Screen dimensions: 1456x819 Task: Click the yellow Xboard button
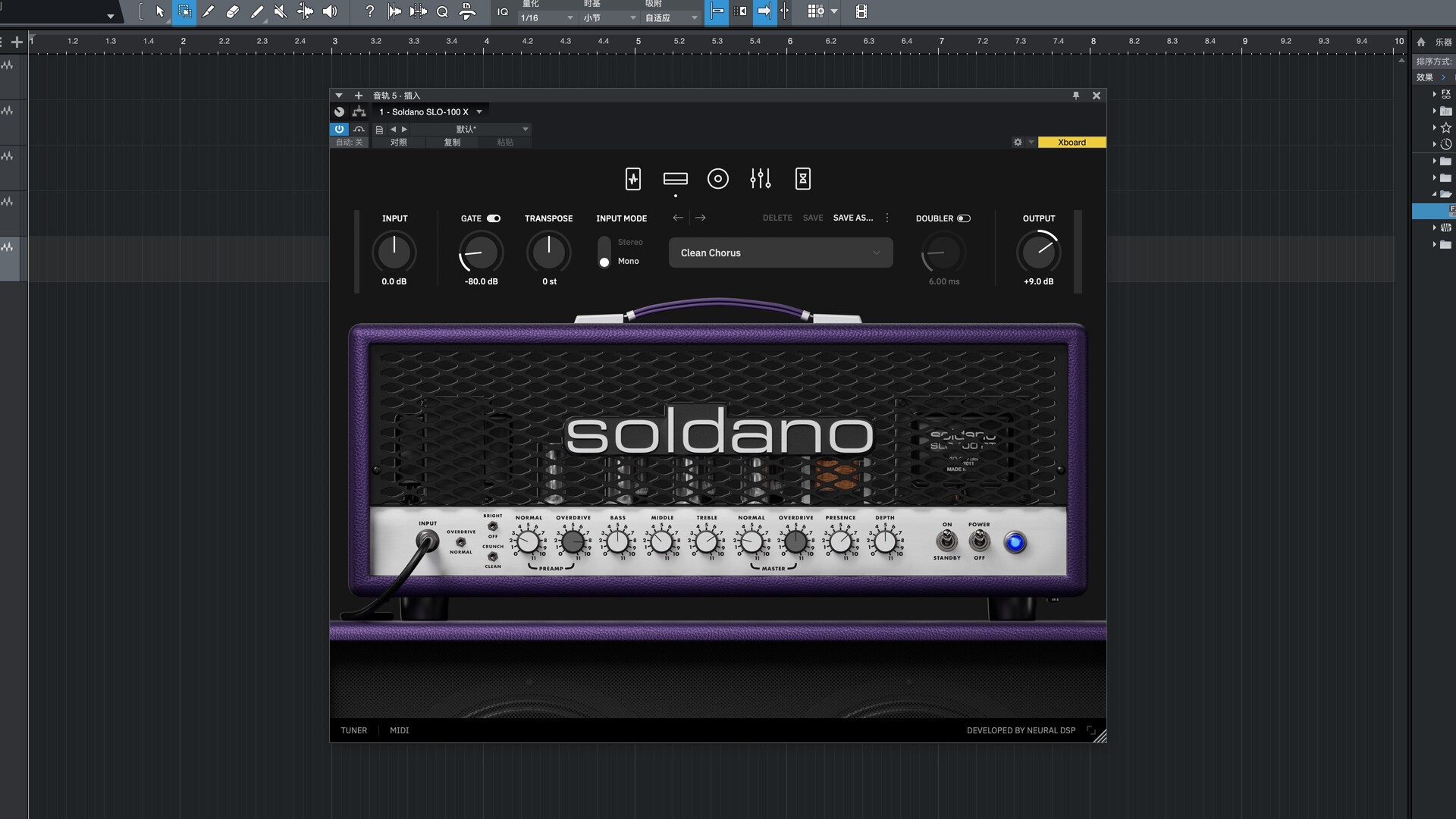point(1071,143)
